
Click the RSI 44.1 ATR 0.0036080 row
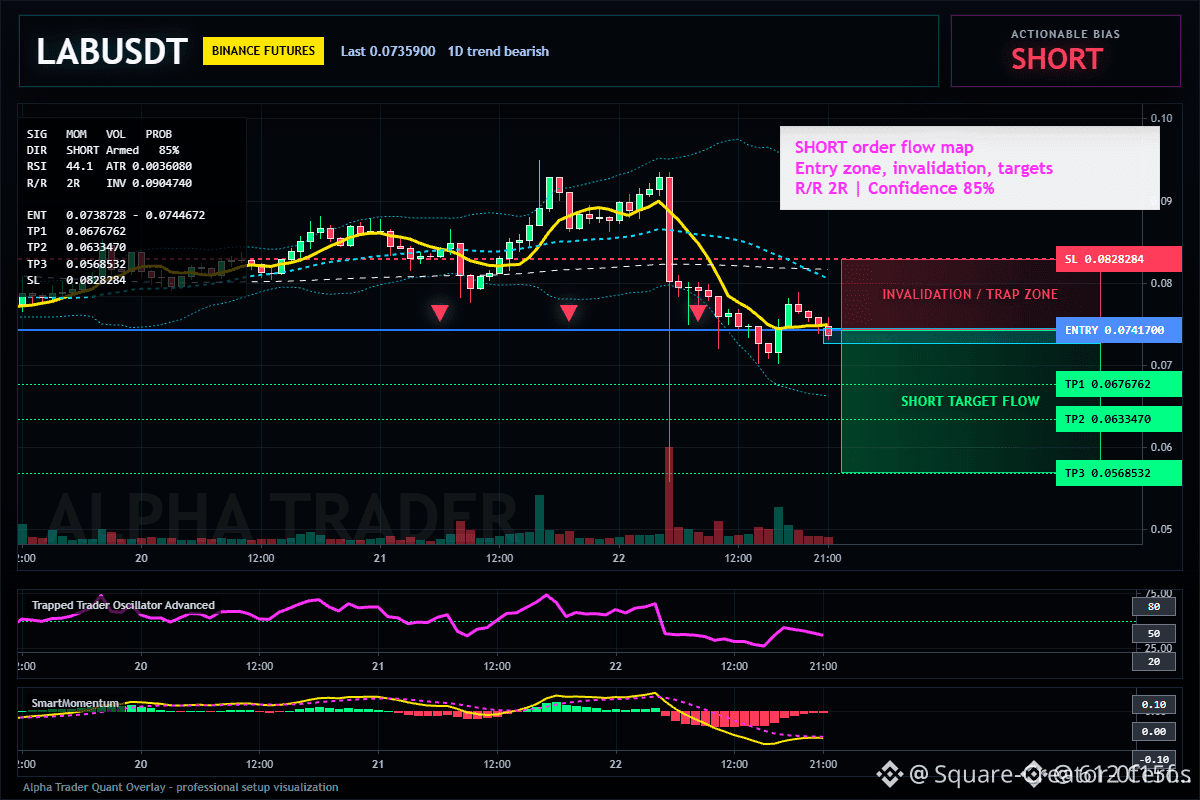110,166
